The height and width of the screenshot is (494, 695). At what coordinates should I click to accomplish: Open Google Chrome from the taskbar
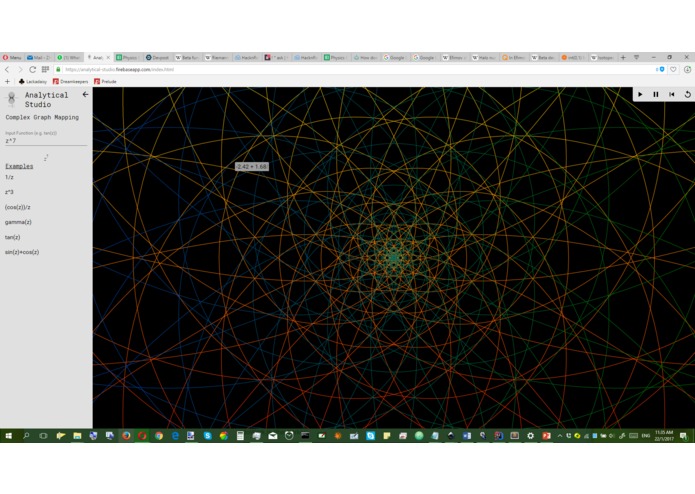pyautogui.click(x=159, y=436)
